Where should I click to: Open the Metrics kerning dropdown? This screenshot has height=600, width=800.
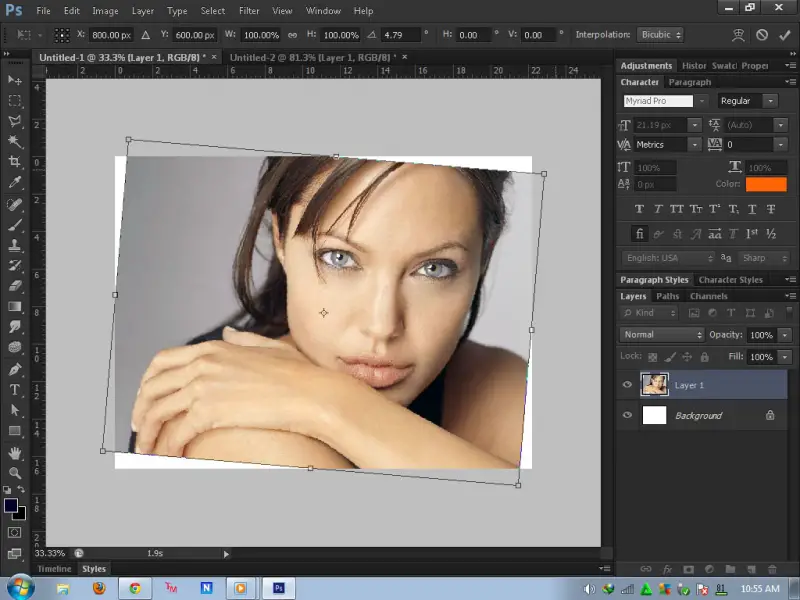pyautogui.click(x=694, y=145)
